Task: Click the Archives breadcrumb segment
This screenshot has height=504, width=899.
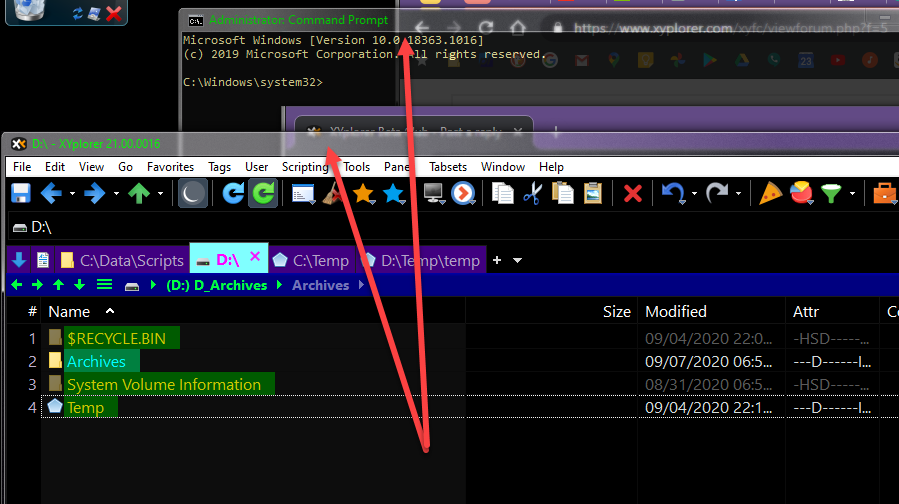Action: pos(320,285)
